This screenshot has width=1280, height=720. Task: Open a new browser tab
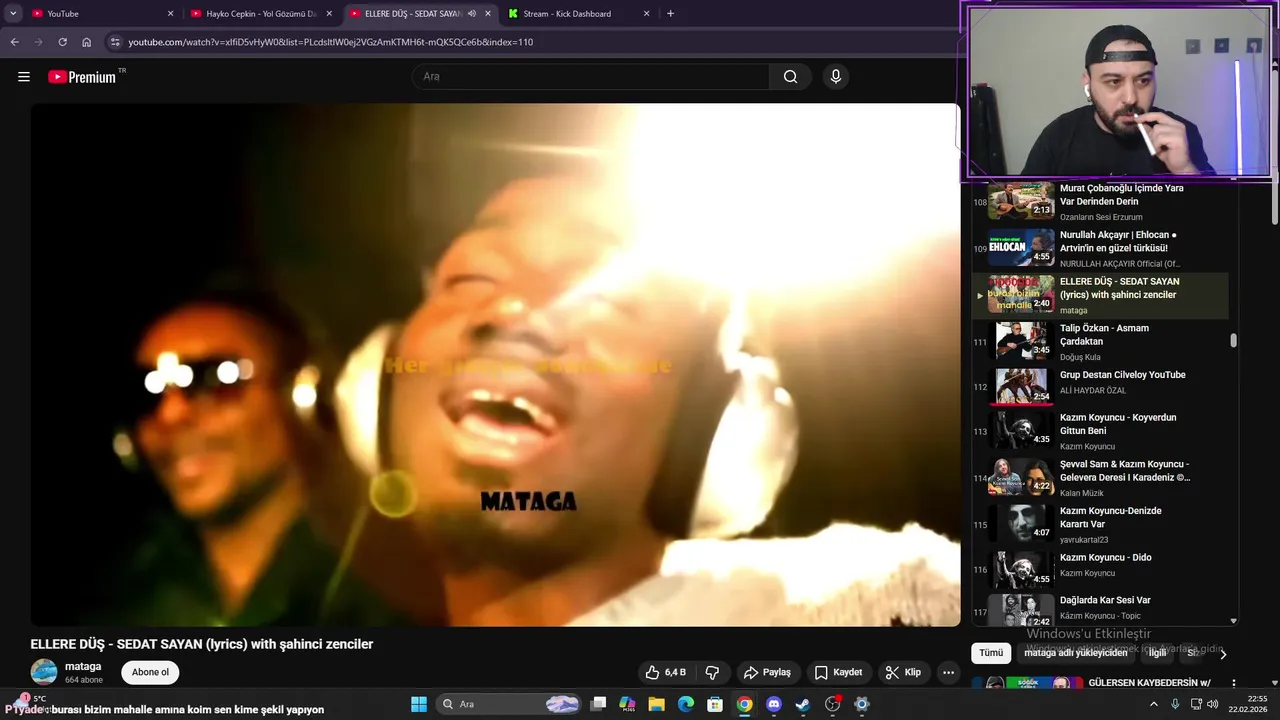[x=670, y=14]
